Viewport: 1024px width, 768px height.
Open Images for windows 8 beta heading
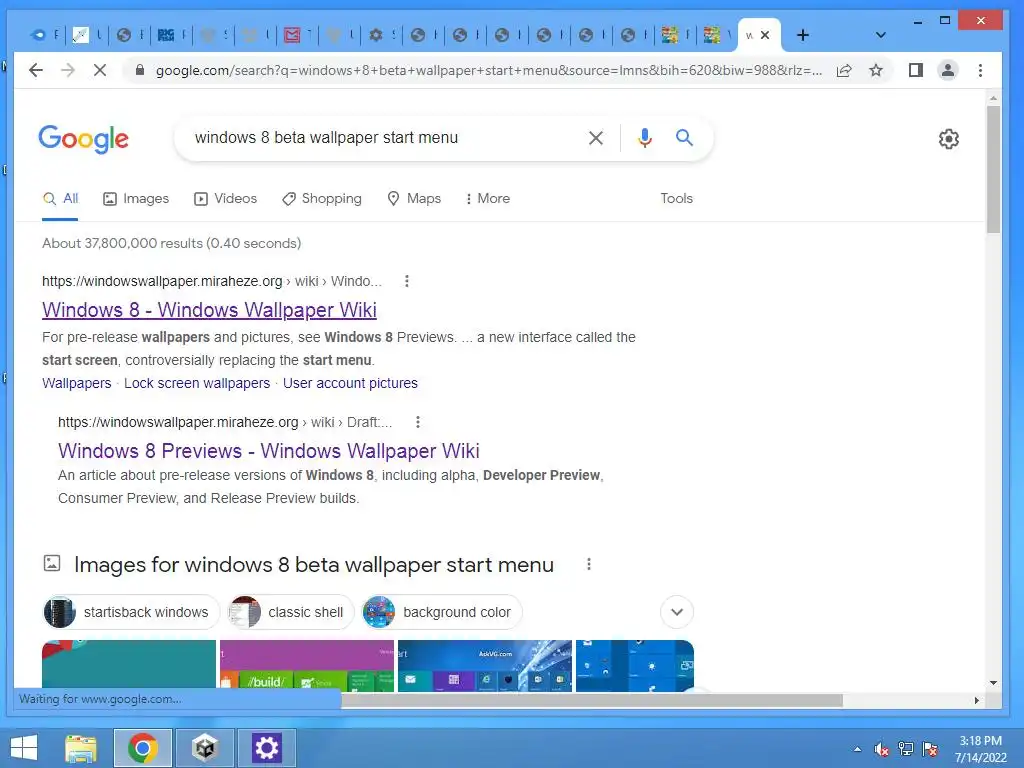tap(313, 564)
